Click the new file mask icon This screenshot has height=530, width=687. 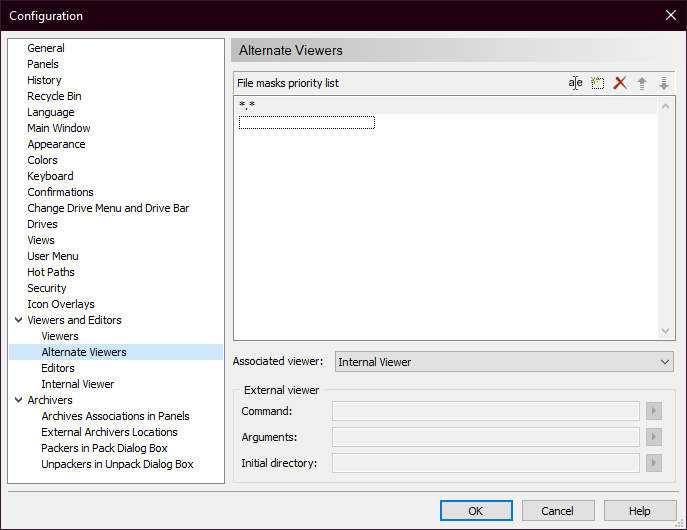tap(598, 83)
